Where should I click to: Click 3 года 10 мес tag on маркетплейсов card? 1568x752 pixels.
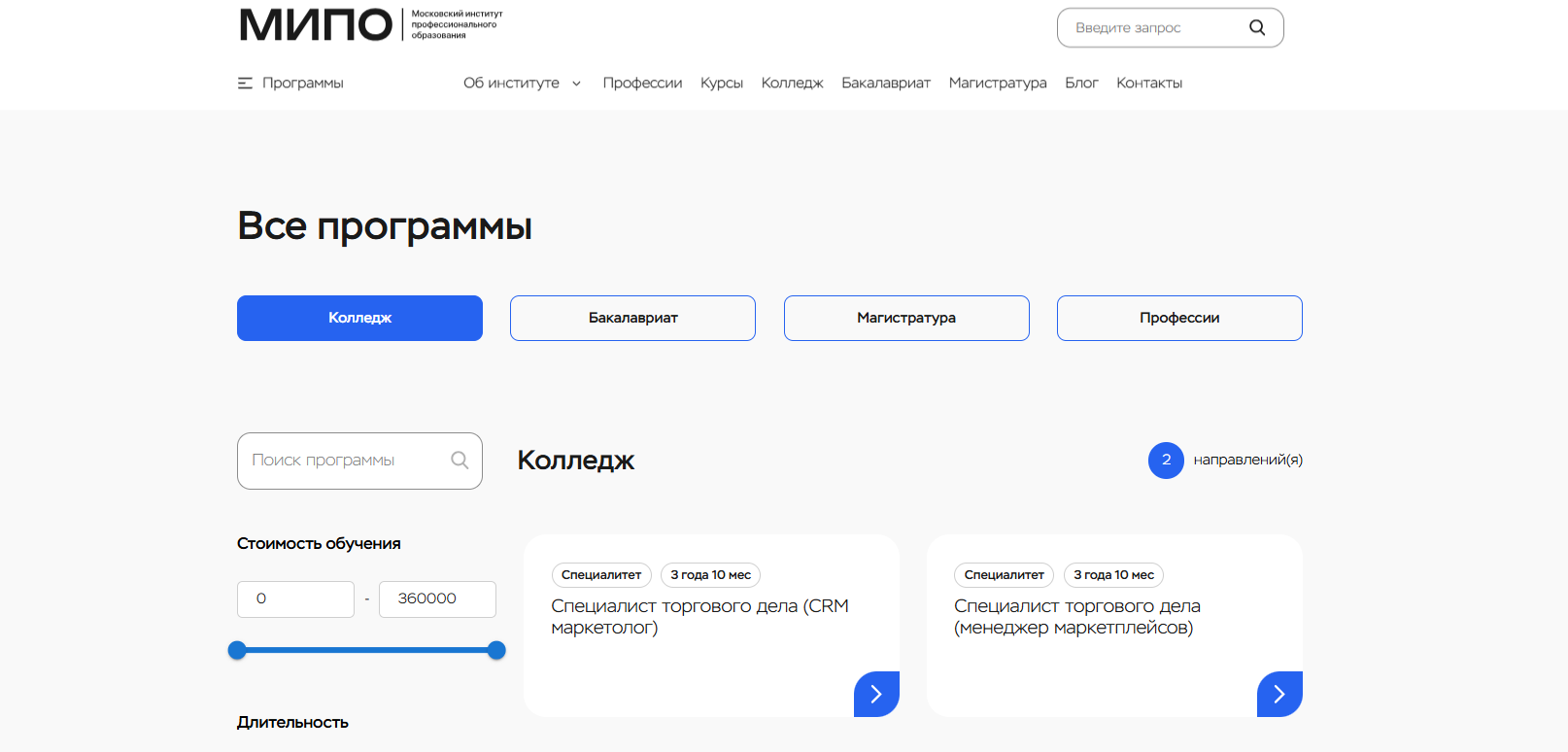pos(1113,575)
